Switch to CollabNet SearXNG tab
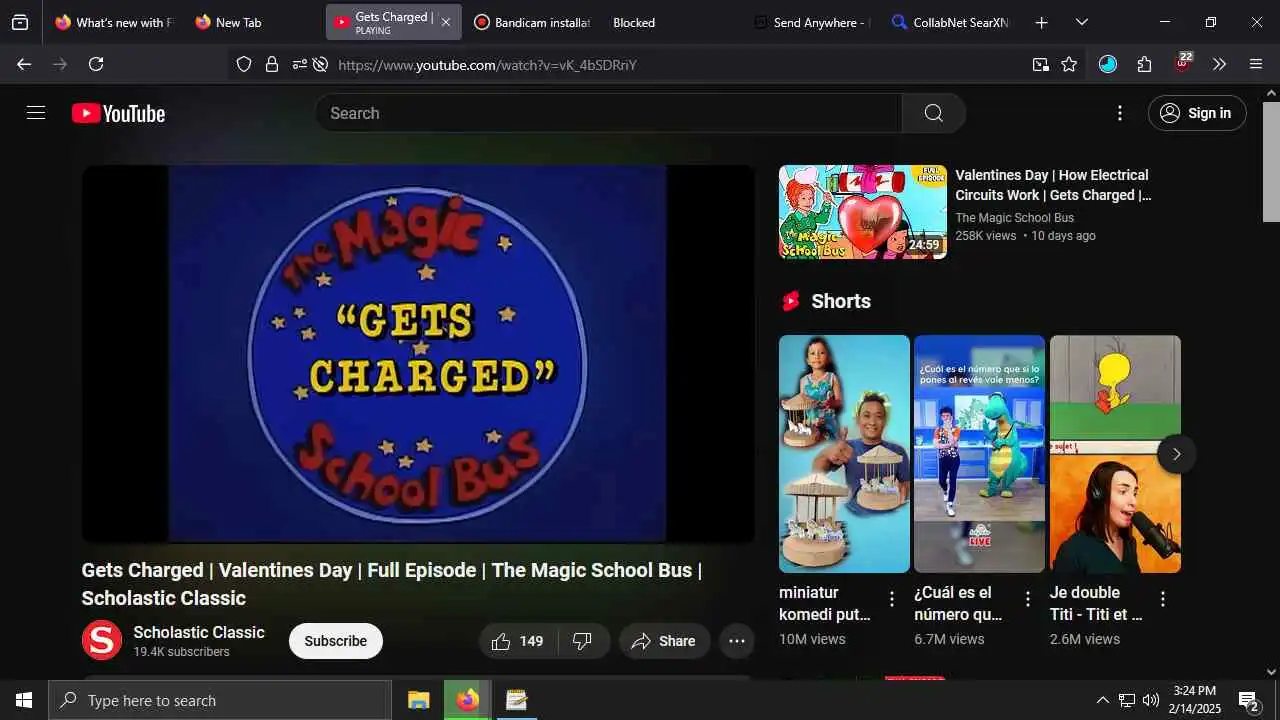1280x720 pixels. 950,22
